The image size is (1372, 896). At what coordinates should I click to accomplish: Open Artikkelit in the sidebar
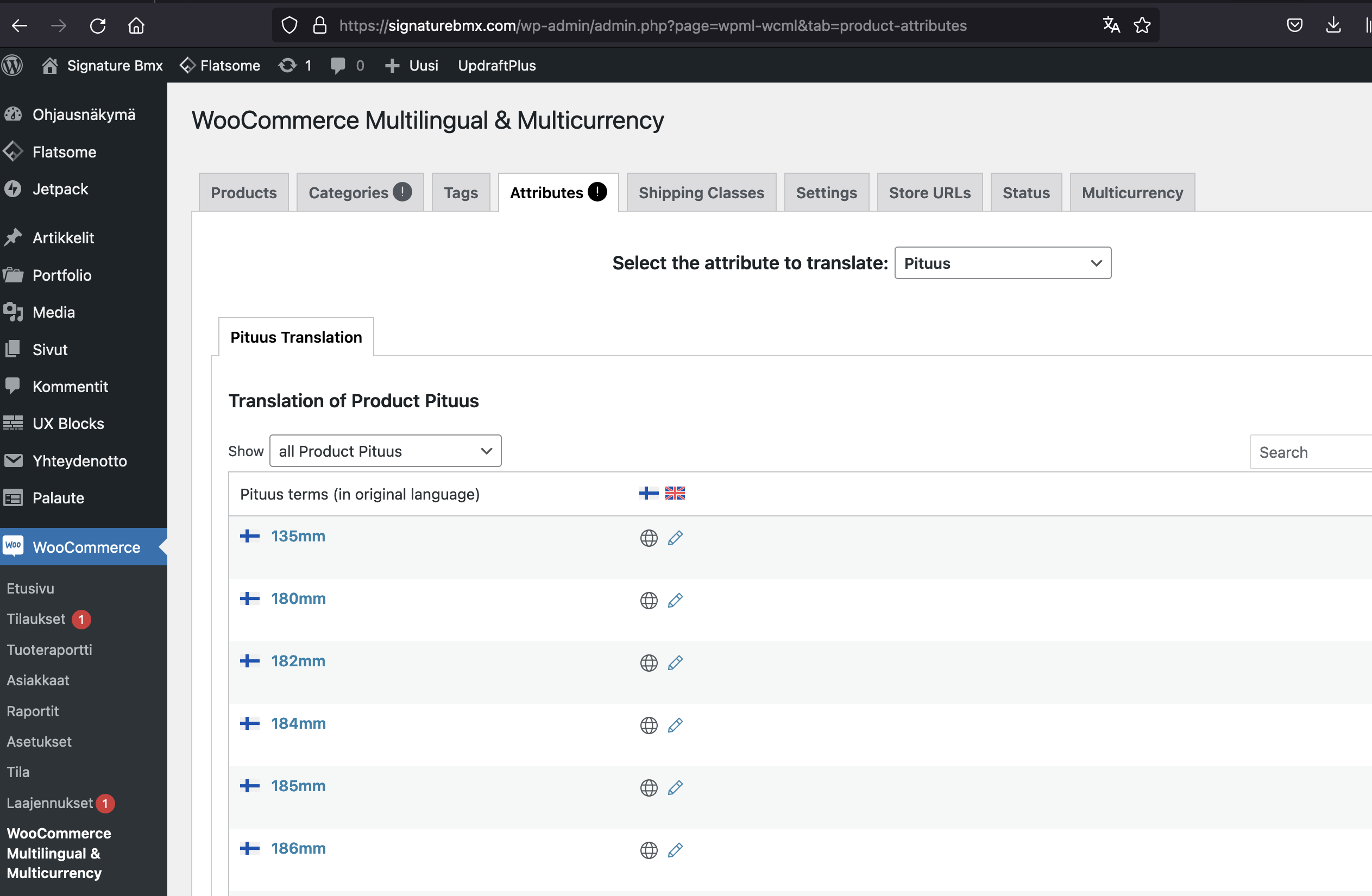[84, 238]
